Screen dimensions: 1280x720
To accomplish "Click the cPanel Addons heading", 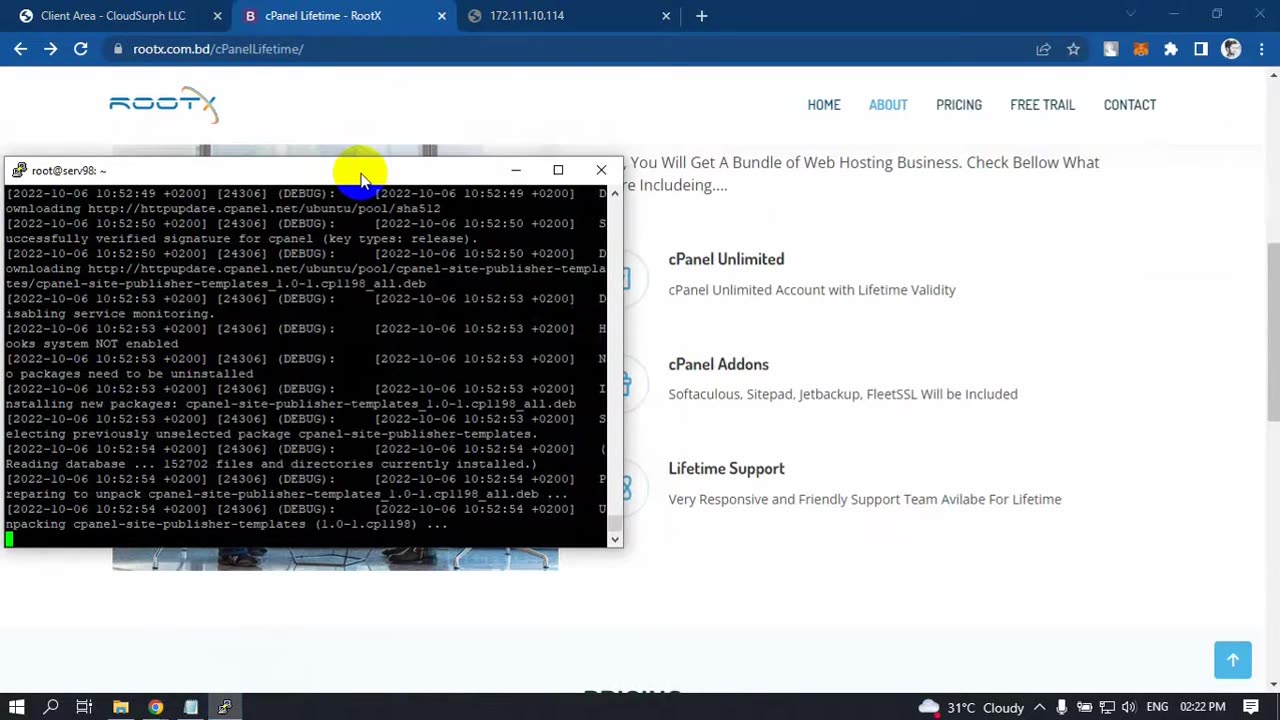I will tap(718, 364).
